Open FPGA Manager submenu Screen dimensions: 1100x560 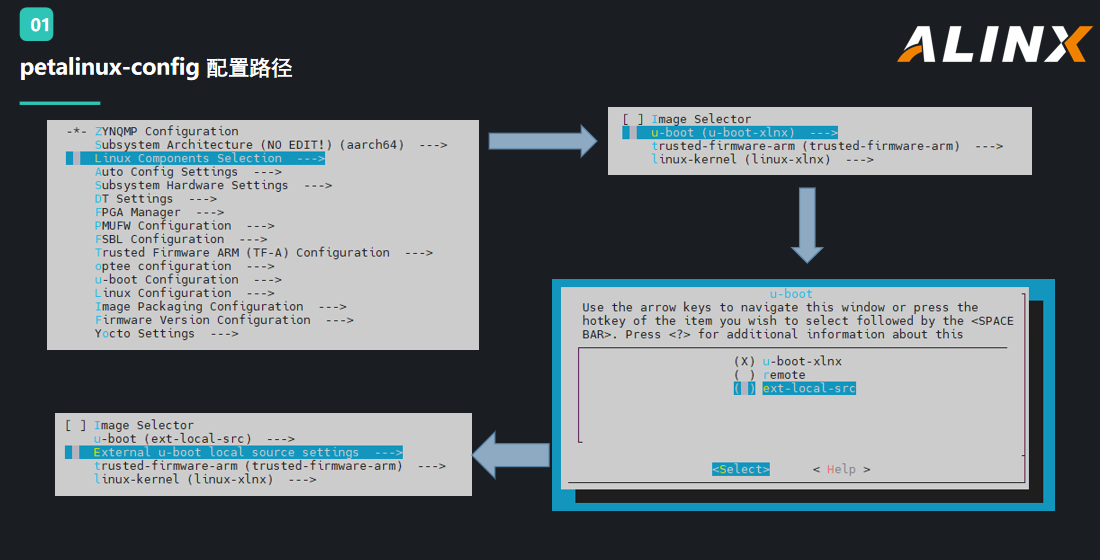(x=159, y=212)
